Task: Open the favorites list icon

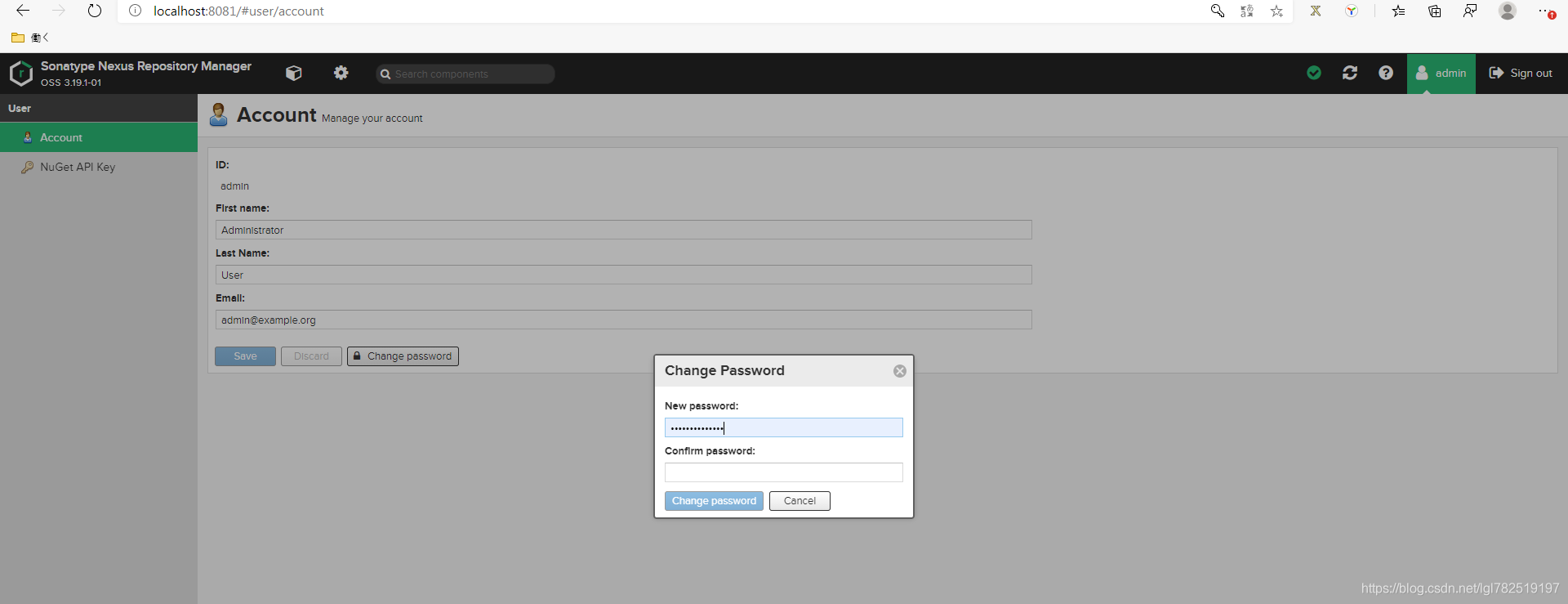Action: tap(1399, 11)
